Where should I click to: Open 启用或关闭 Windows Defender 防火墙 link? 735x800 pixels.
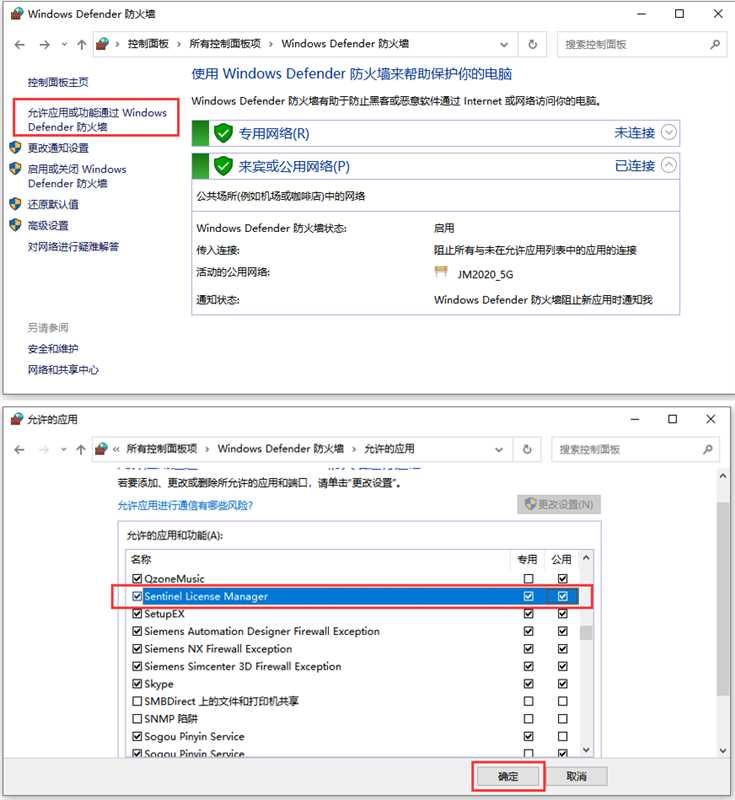(77, 176)
